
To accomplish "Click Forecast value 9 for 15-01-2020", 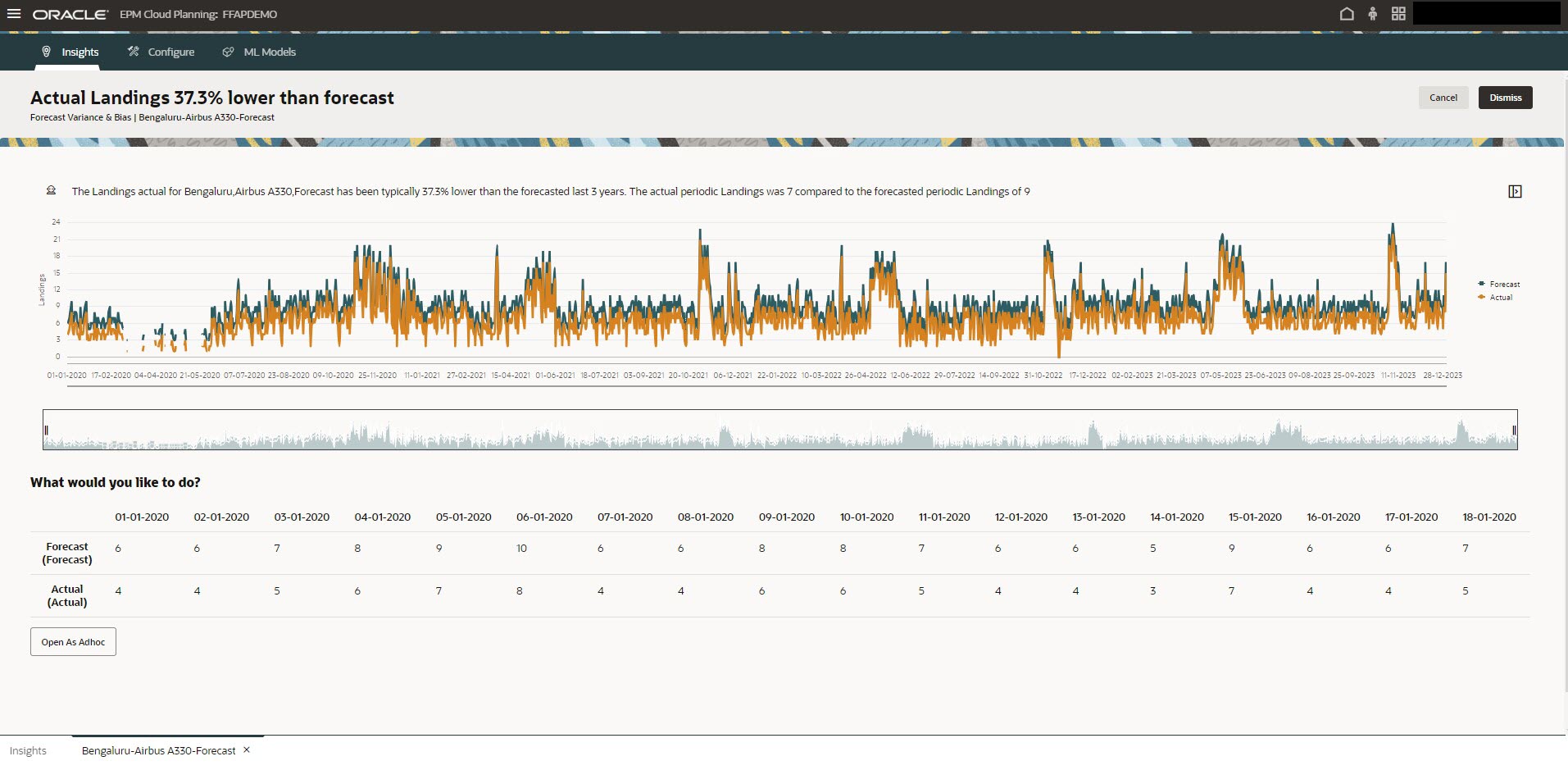I will click(1231, 548).
